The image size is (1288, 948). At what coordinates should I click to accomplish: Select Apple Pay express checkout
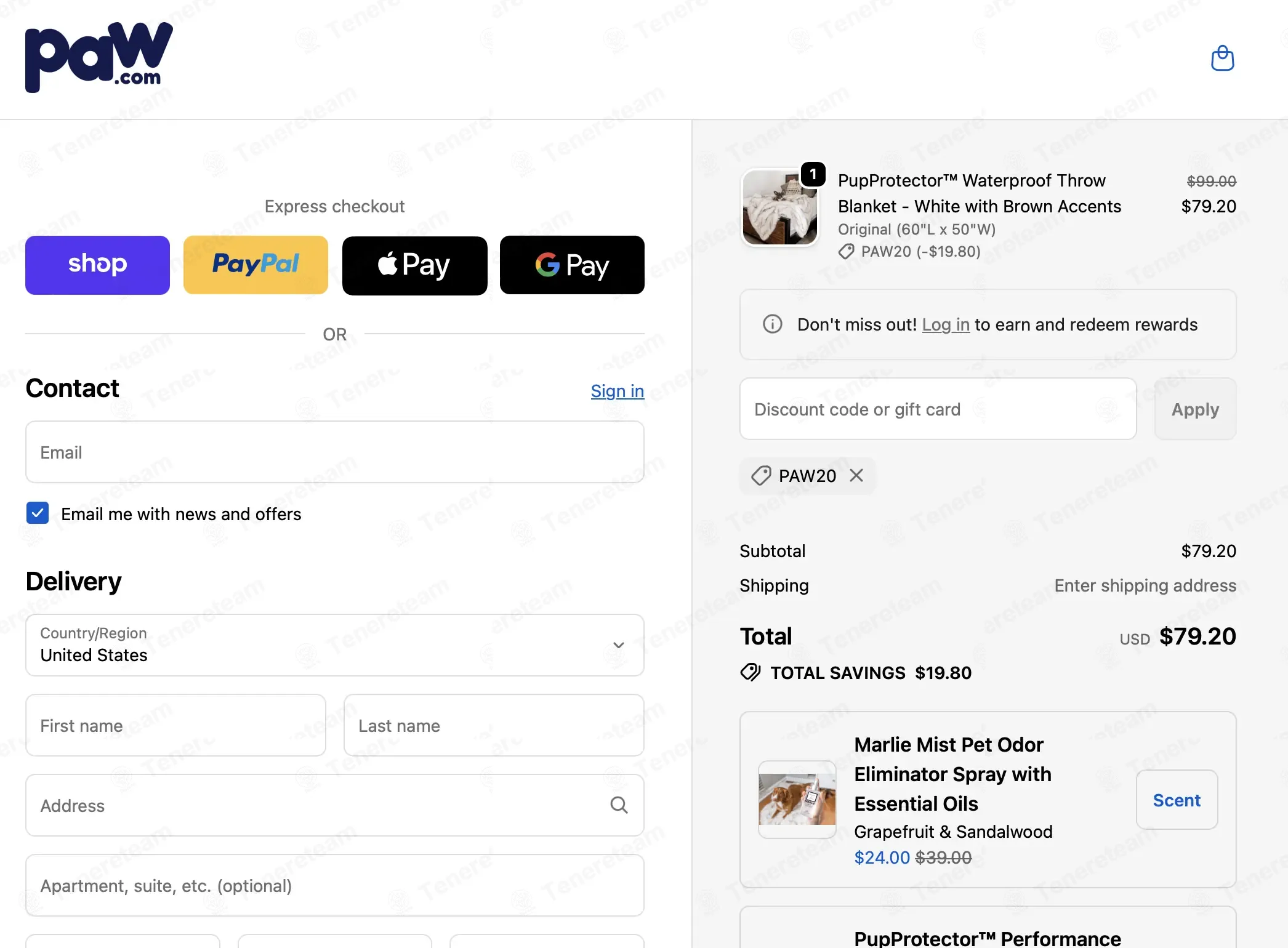coord(414,265)
